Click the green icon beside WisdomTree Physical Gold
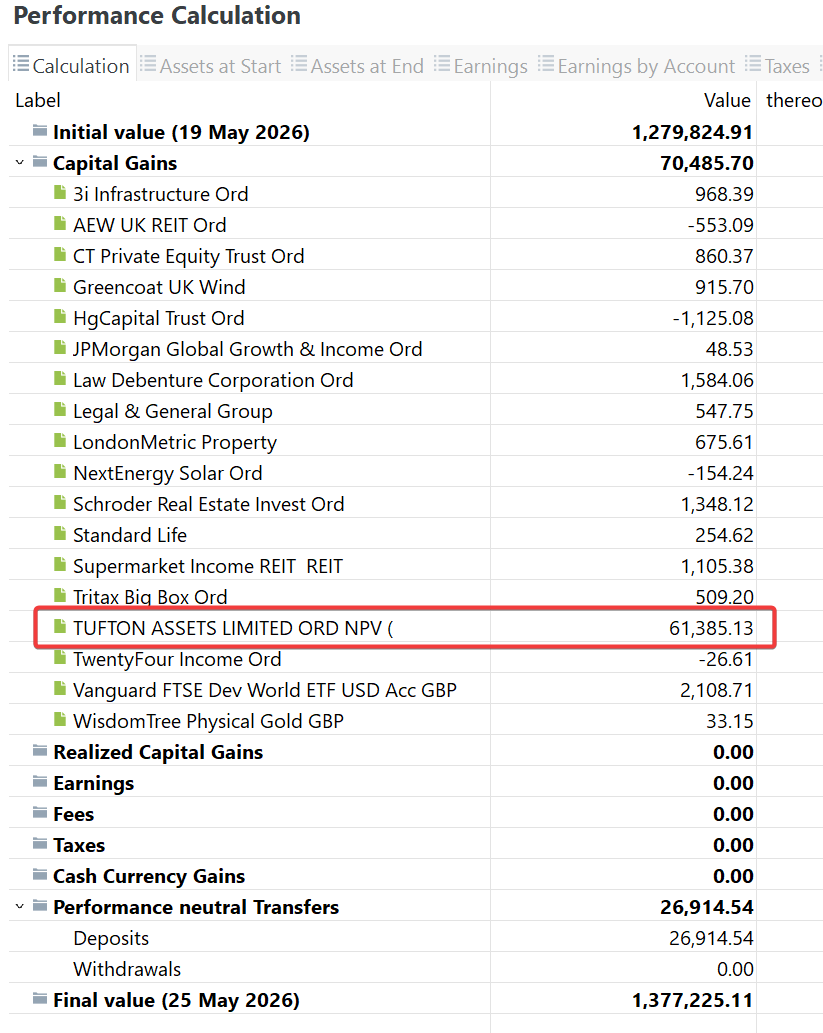The width and height of the screenshot is (823, 1033). (x=60, y=719)
